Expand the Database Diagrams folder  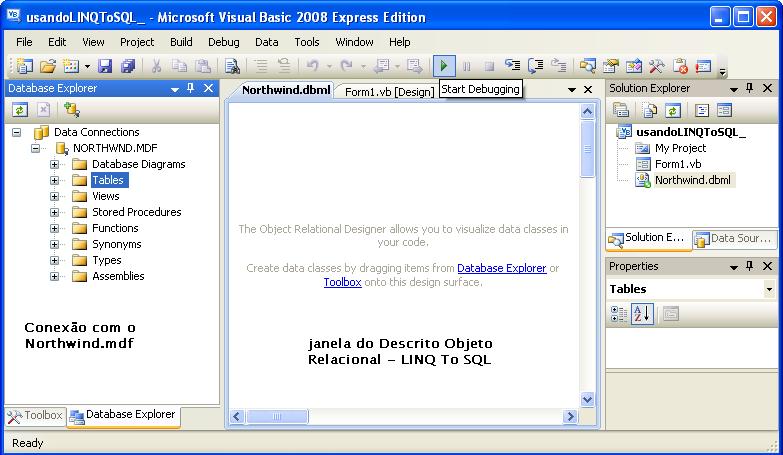(x=54, y=164)
